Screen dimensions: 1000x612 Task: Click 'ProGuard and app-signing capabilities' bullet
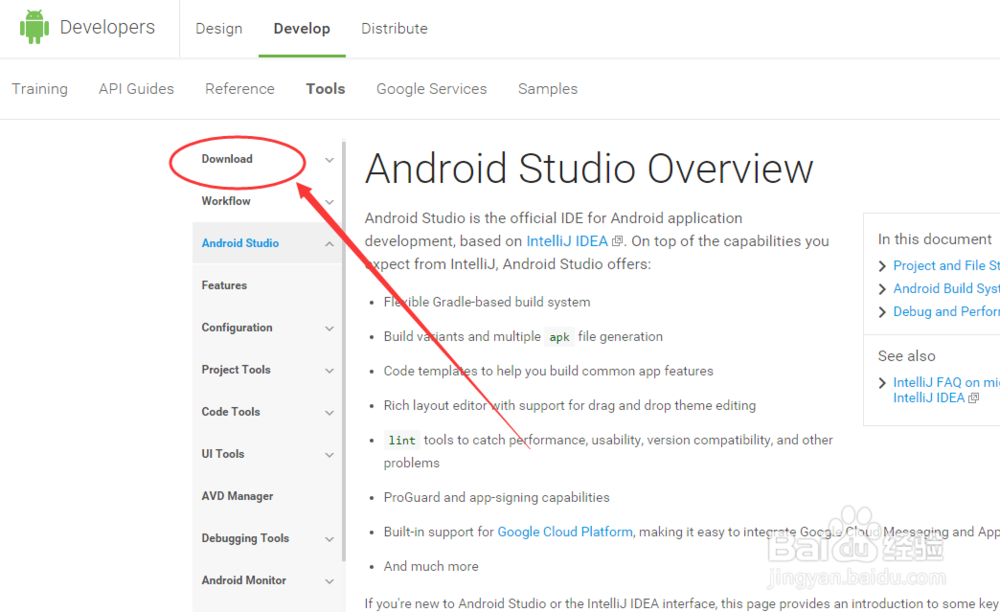point(496,497)
